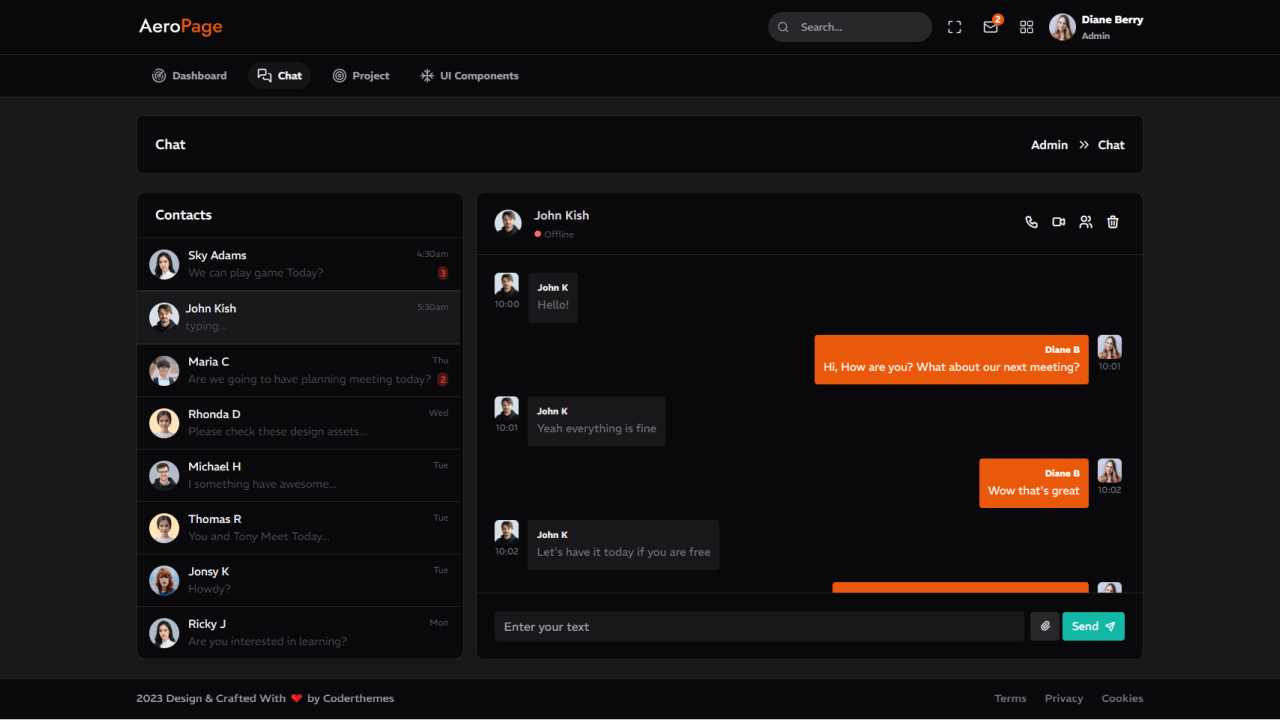Image resolution: width=1280 pixels, height=720 pixels.
Task: Click the AeroPage logo
Action: (x=181, y=27)
